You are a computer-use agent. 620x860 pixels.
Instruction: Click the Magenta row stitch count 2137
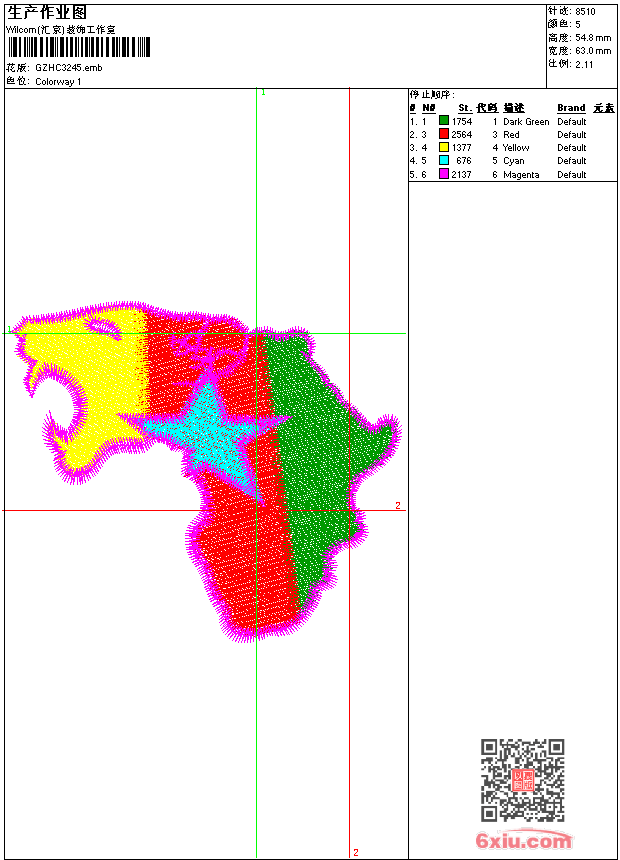pos(461,174)
